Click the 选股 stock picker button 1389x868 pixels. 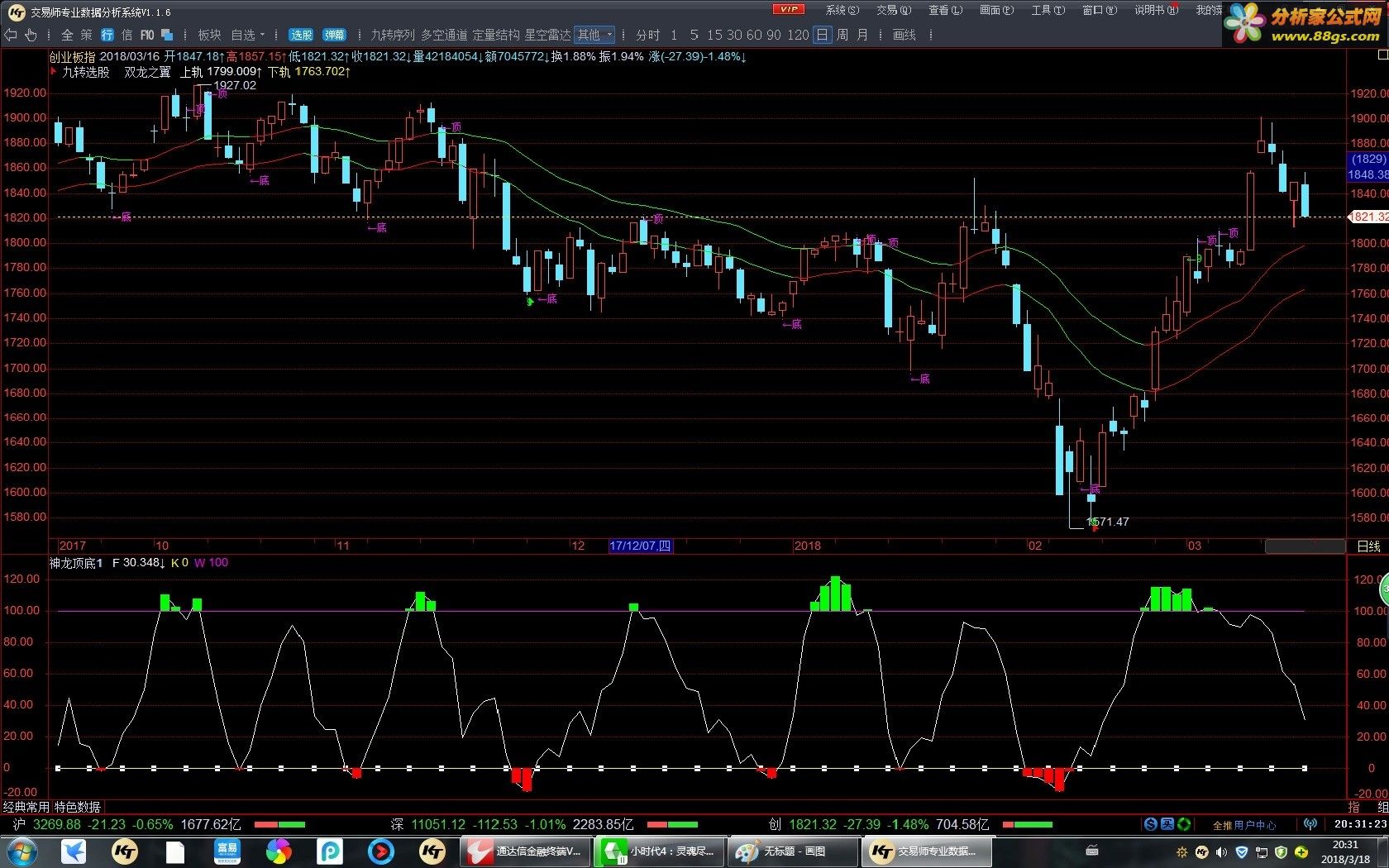point(301,35)
